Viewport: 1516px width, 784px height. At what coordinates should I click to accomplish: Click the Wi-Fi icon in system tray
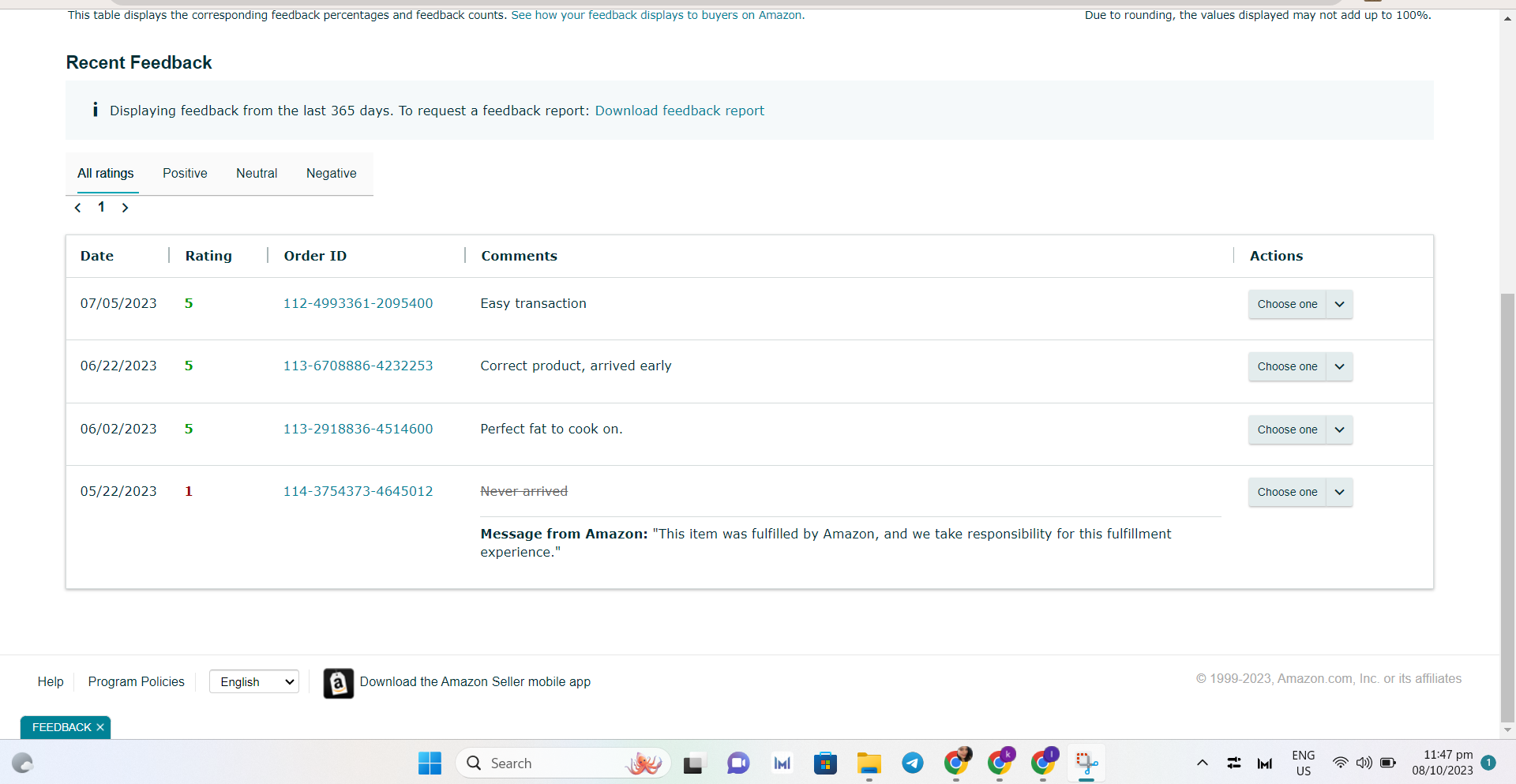tap(1340, 763)
